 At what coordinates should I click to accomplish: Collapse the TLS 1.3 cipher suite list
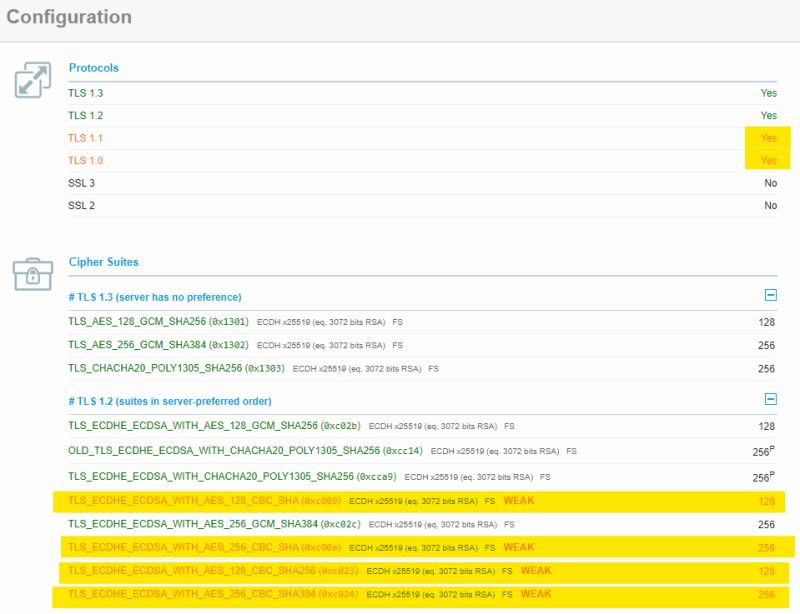click(x=771, y=297)
